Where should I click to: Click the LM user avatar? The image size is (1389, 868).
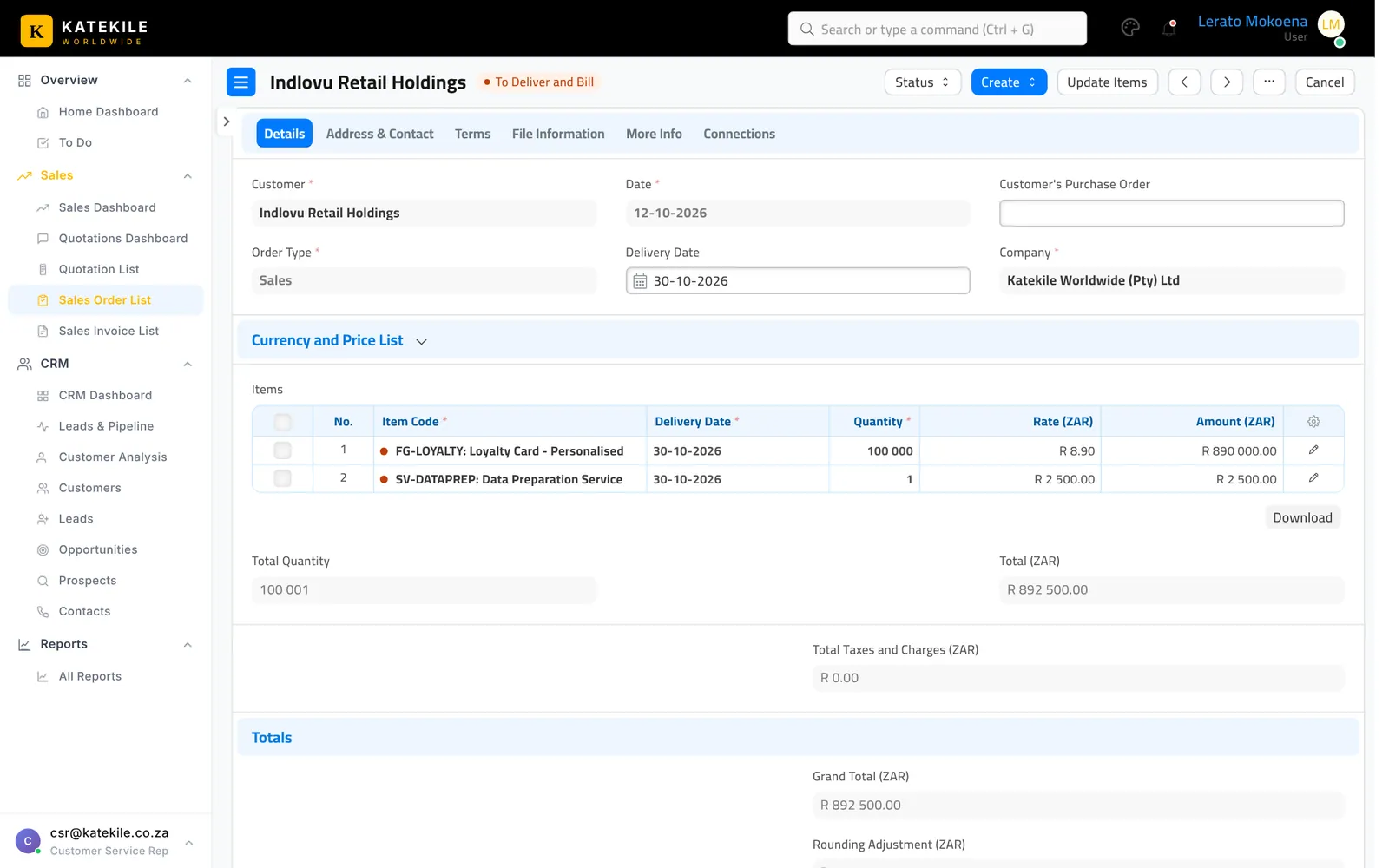point(1331,25)
